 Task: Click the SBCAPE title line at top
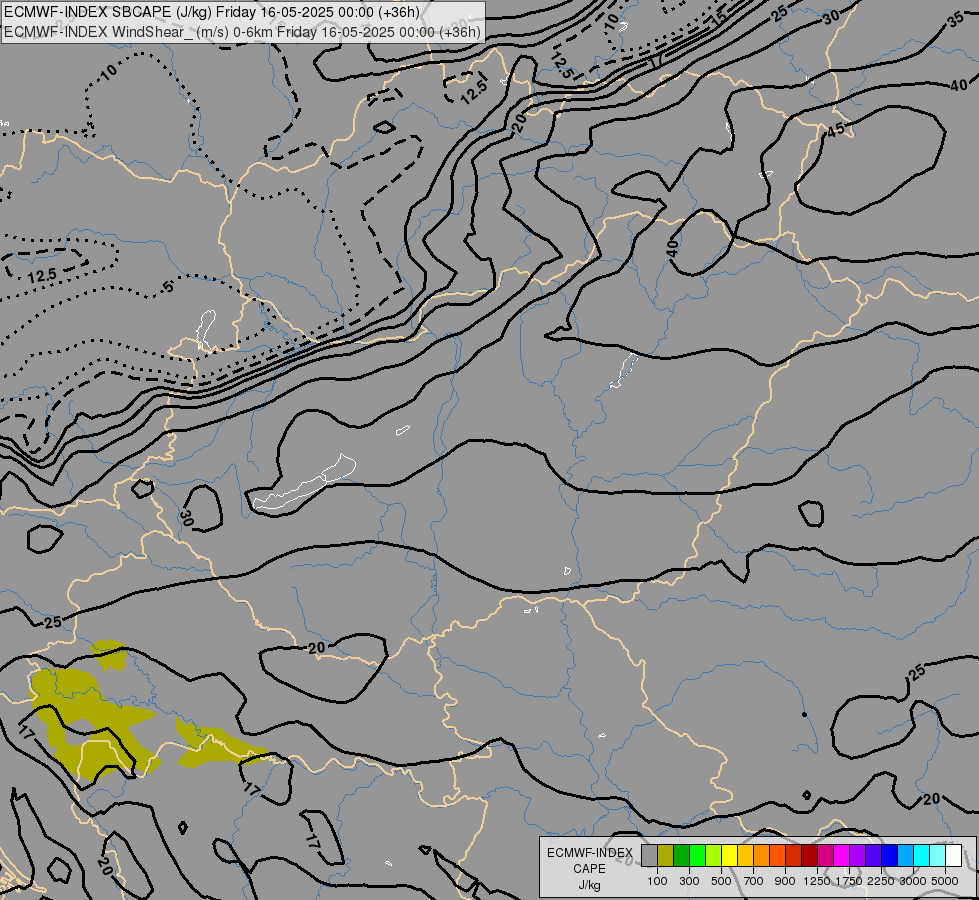212,12
